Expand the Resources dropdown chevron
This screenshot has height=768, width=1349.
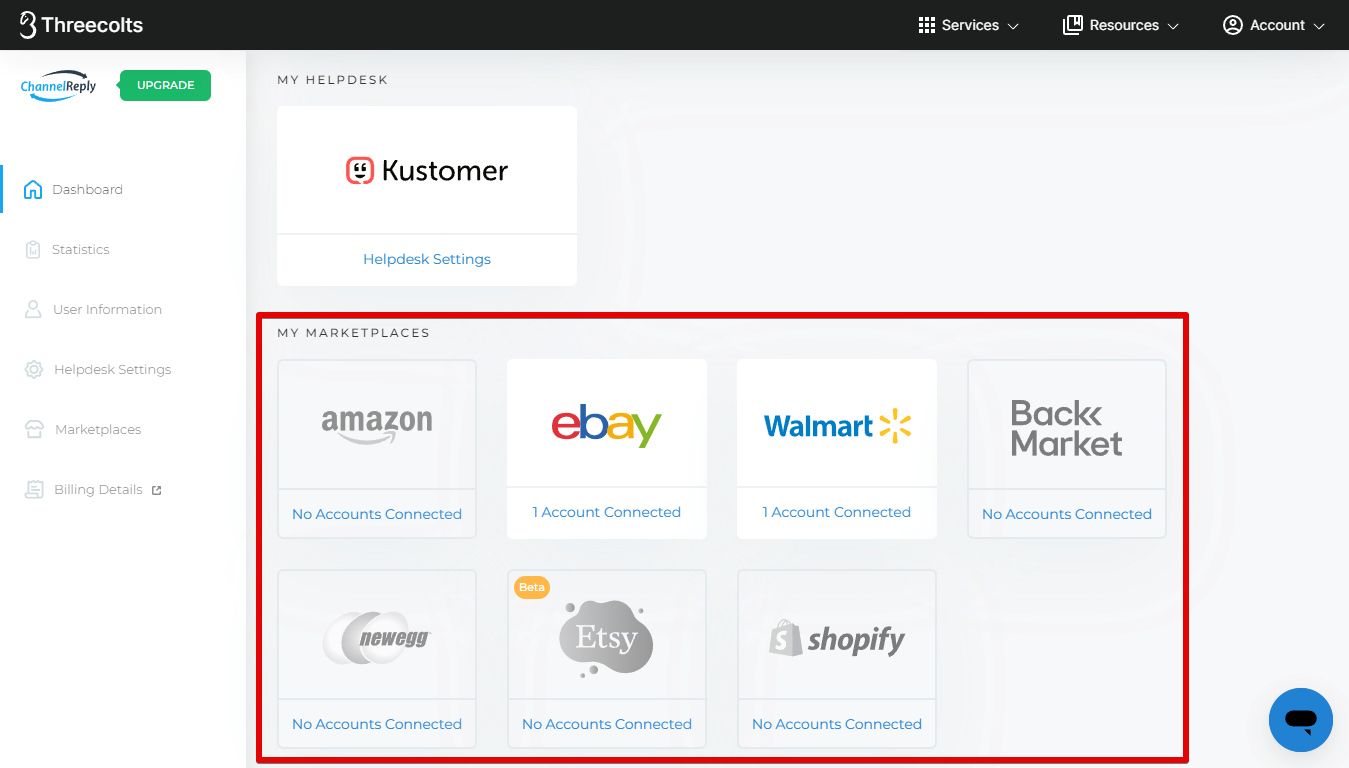[1173, 26]
